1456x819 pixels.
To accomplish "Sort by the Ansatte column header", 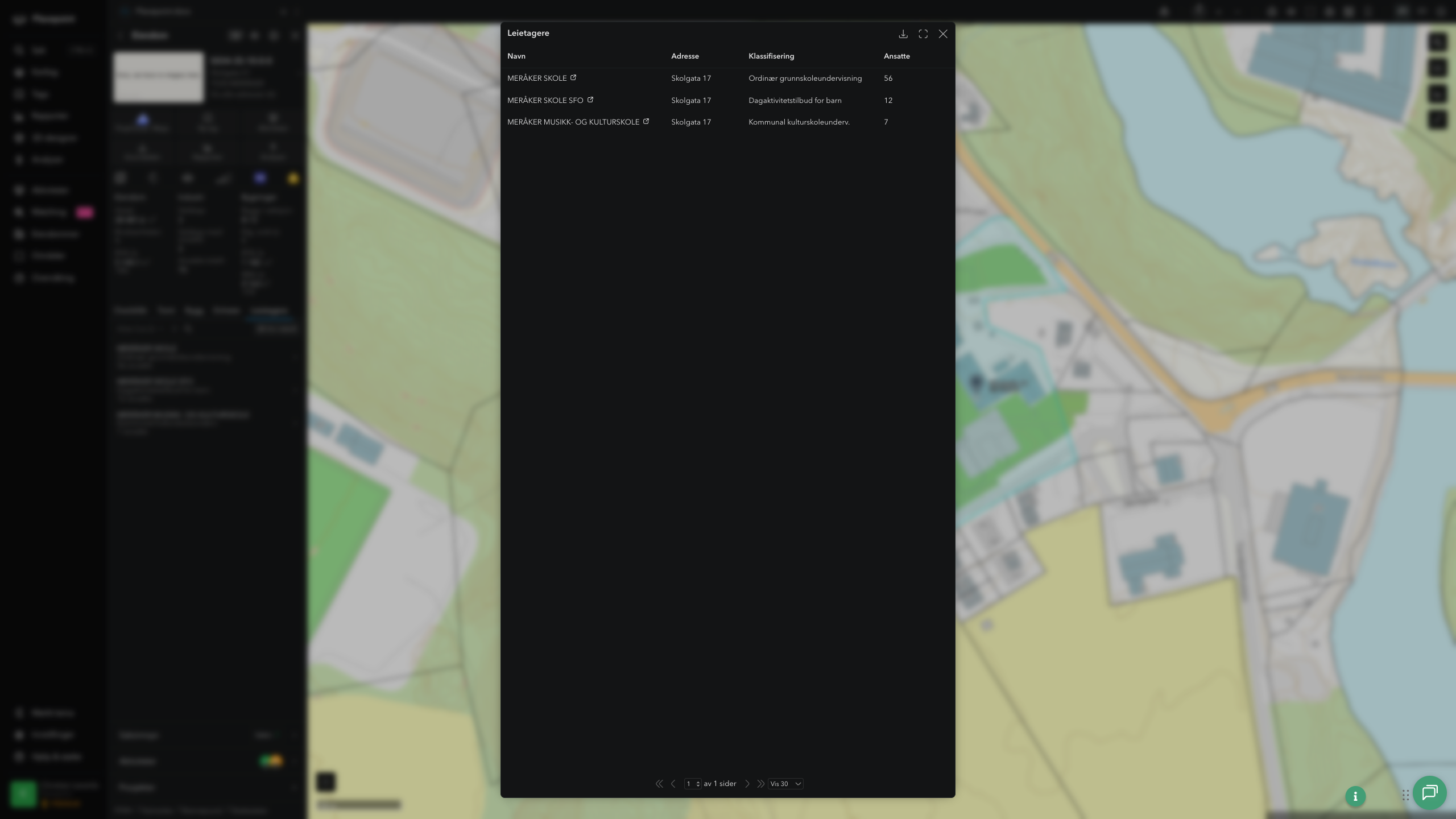I will point(896,56).
